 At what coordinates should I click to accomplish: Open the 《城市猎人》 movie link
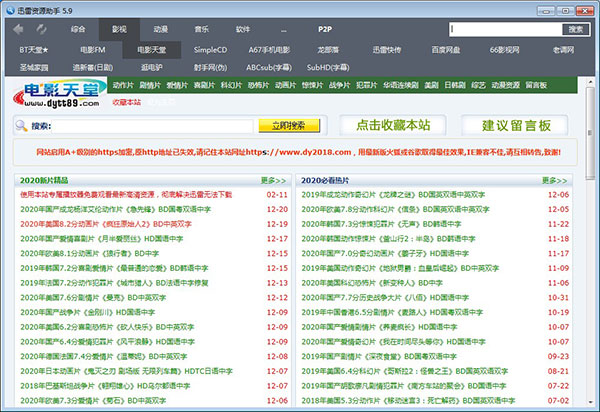(114, 283)
